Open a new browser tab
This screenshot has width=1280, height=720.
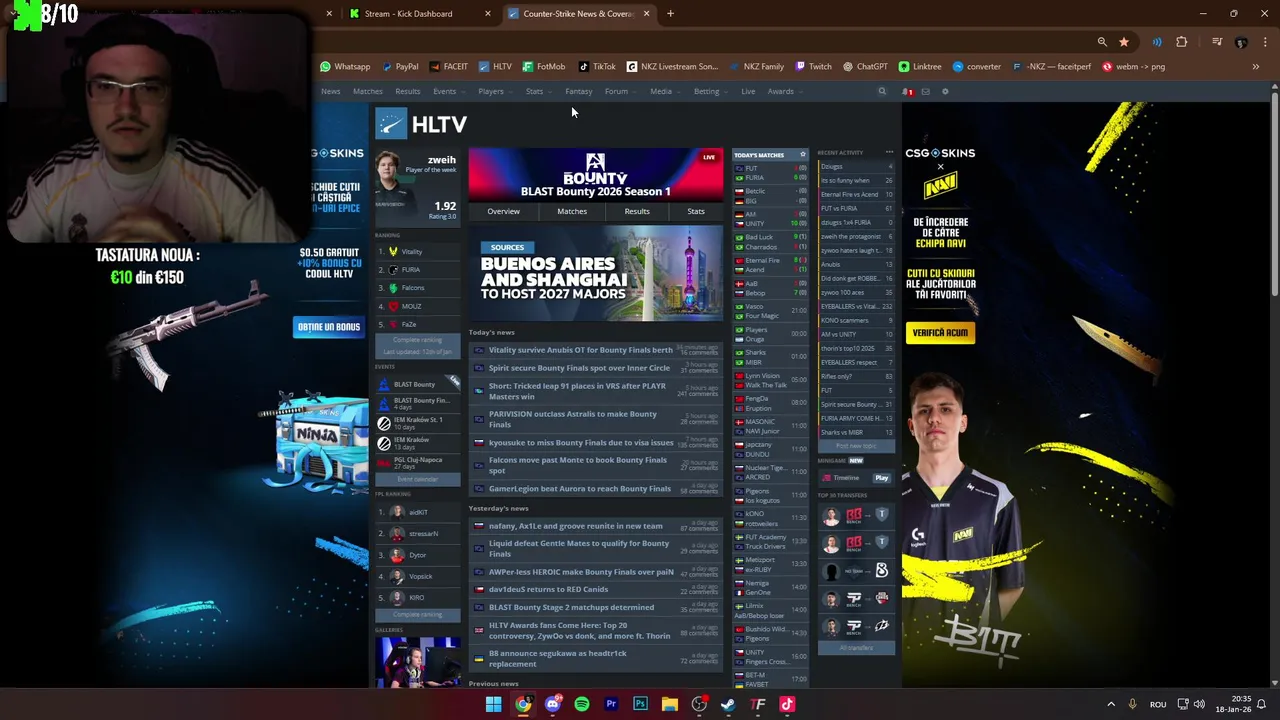click(x=670, y=14)
